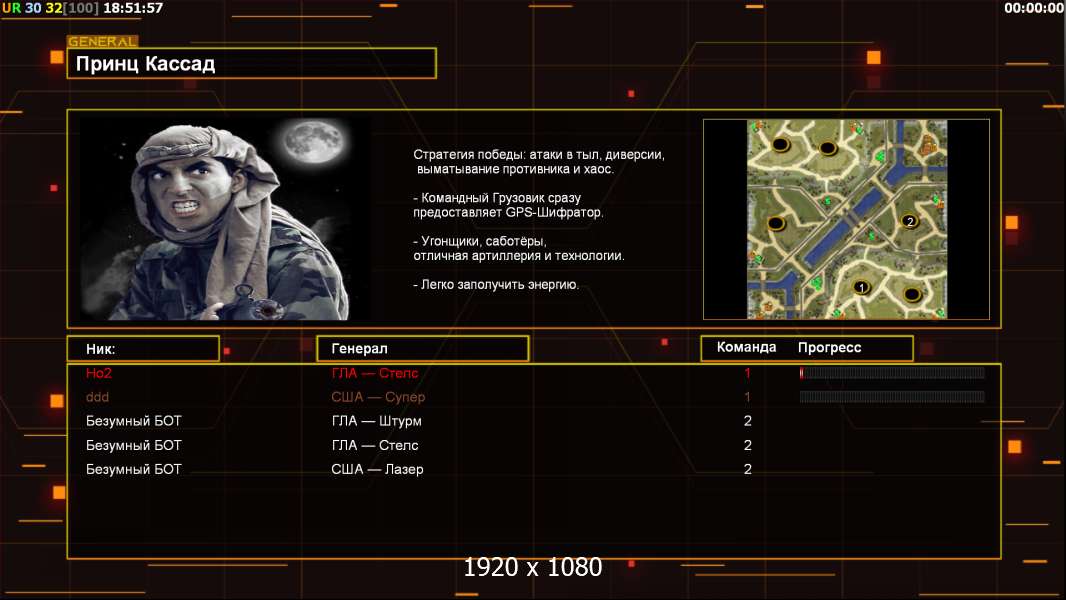
Task: Click the 'Командный Грузовик сразу' description line
Action: [497, 198]
